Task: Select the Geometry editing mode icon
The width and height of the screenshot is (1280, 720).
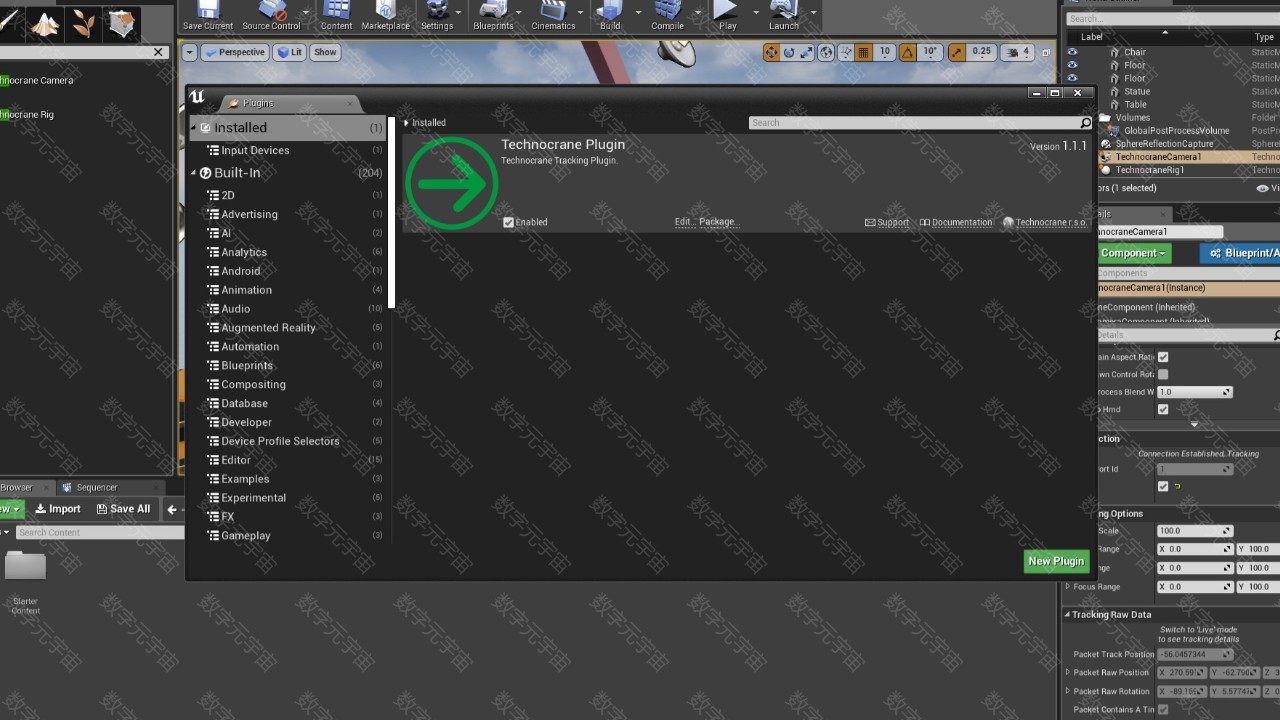Action: pos(121,23)
